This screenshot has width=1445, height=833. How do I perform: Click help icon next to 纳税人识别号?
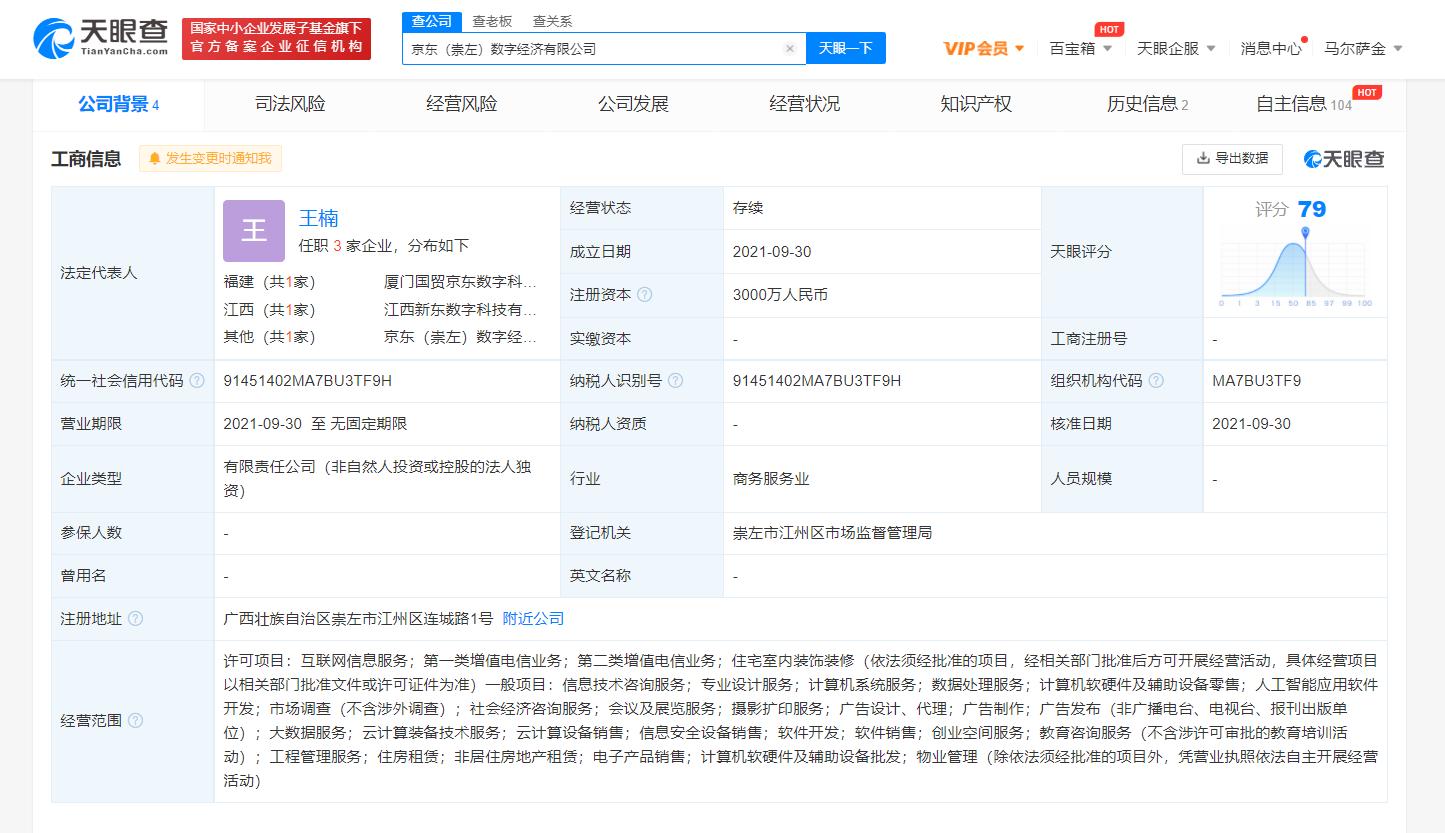tap(676, 381)
